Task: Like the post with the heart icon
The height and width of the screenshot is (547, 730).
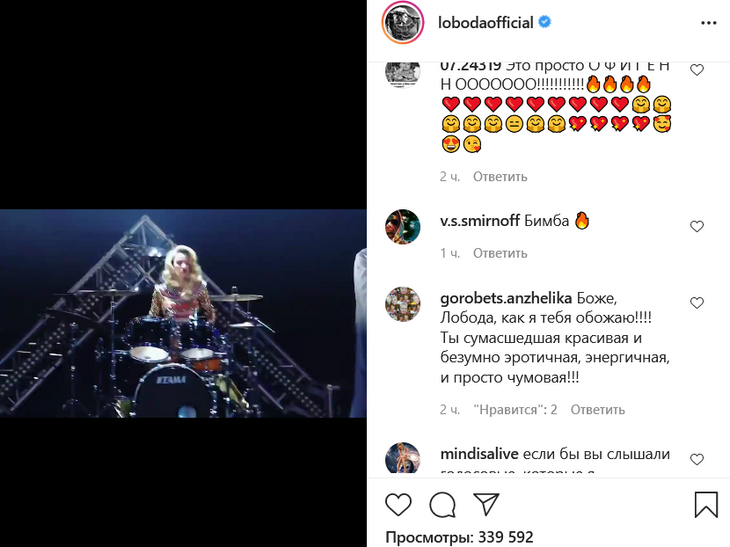Action: click(x=399, y=504)
